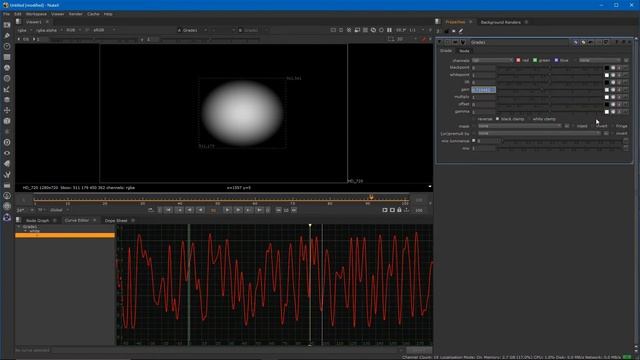
Task: Open the Merge nodes toolbar icon
Action: coord(7,100)
